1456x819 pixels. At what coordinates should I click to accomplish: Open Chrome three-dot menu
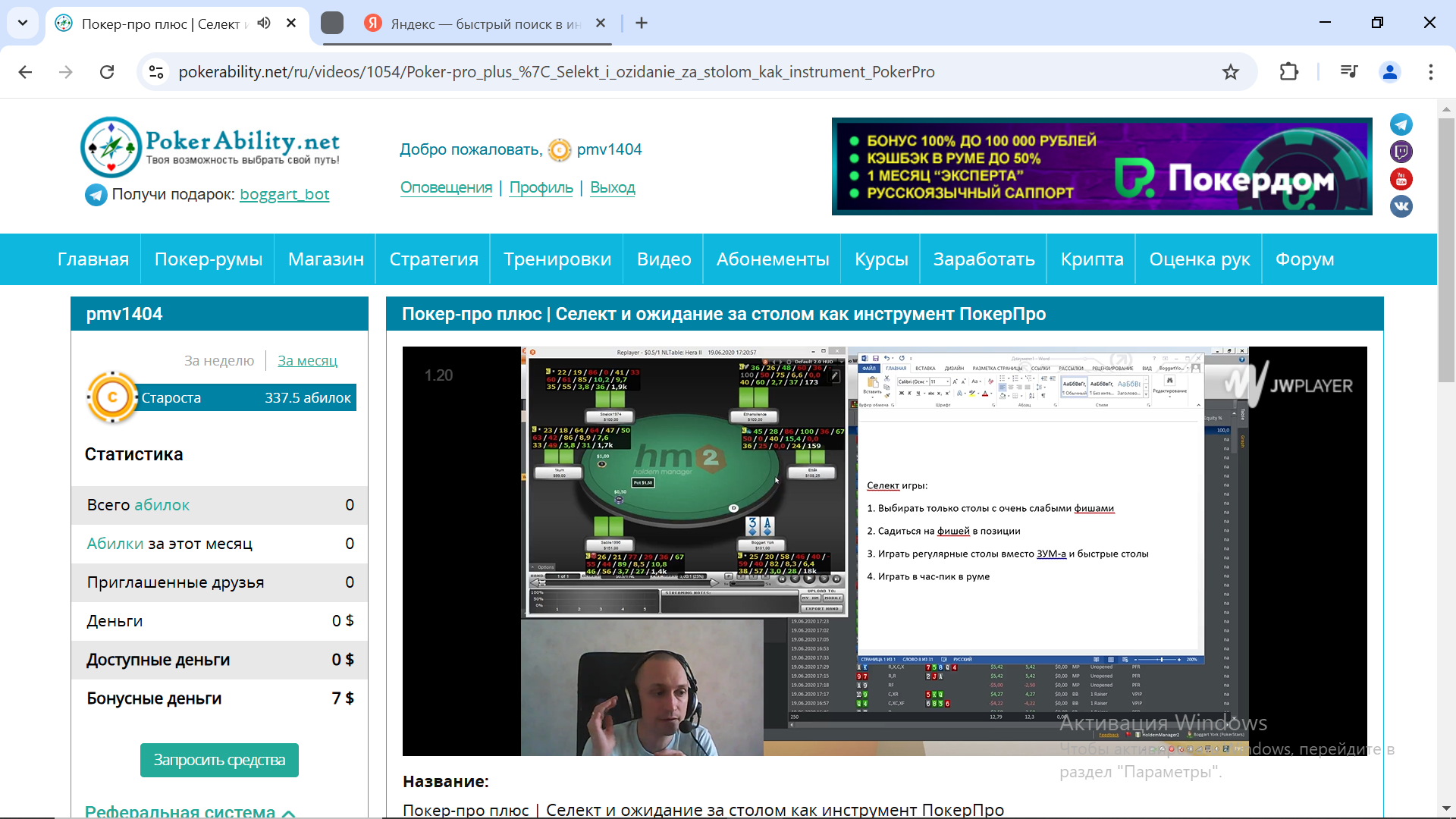pos(1431,72)
